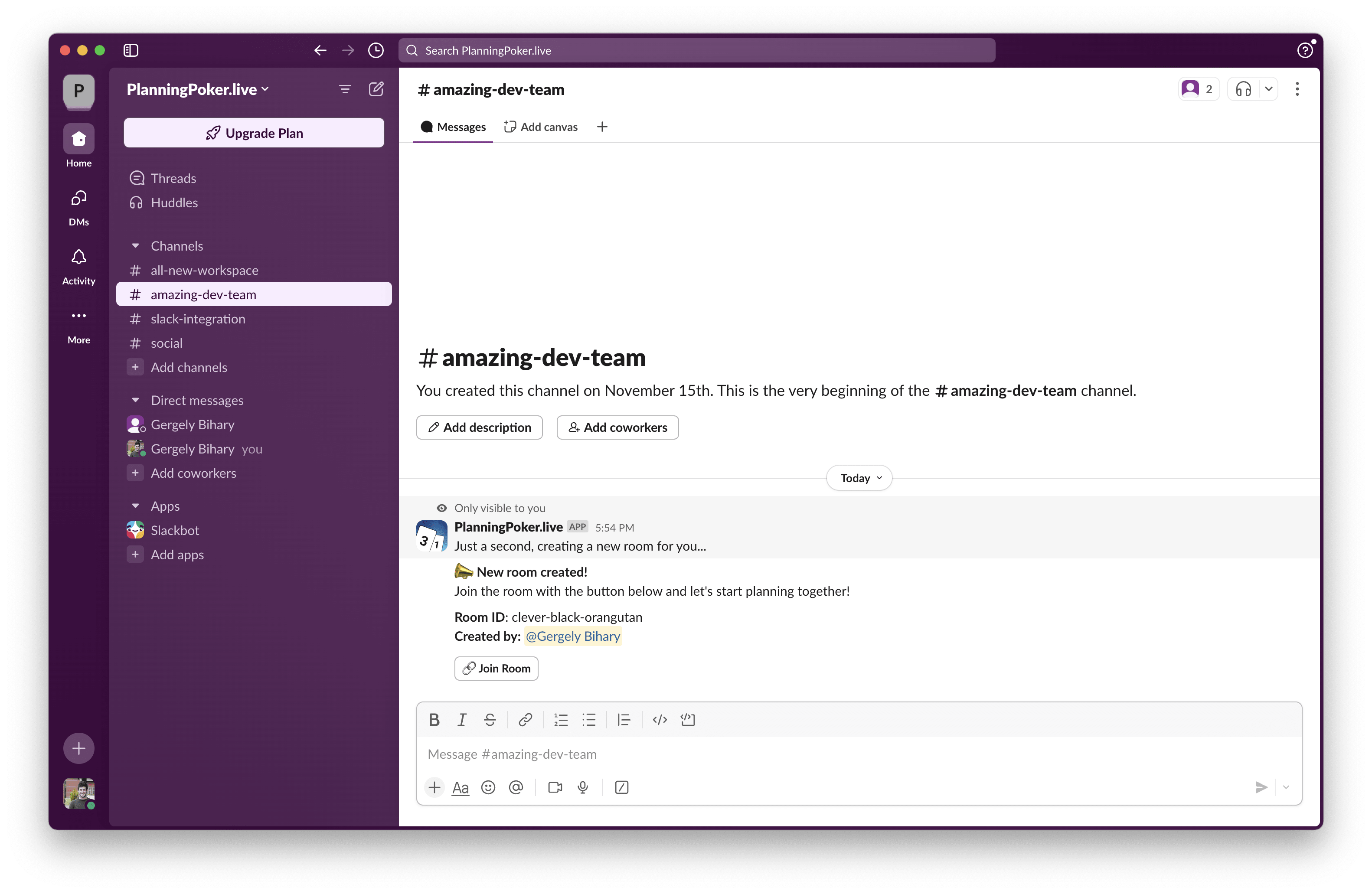Record an audio clip

pyautogui.click(x=583, y=787)
